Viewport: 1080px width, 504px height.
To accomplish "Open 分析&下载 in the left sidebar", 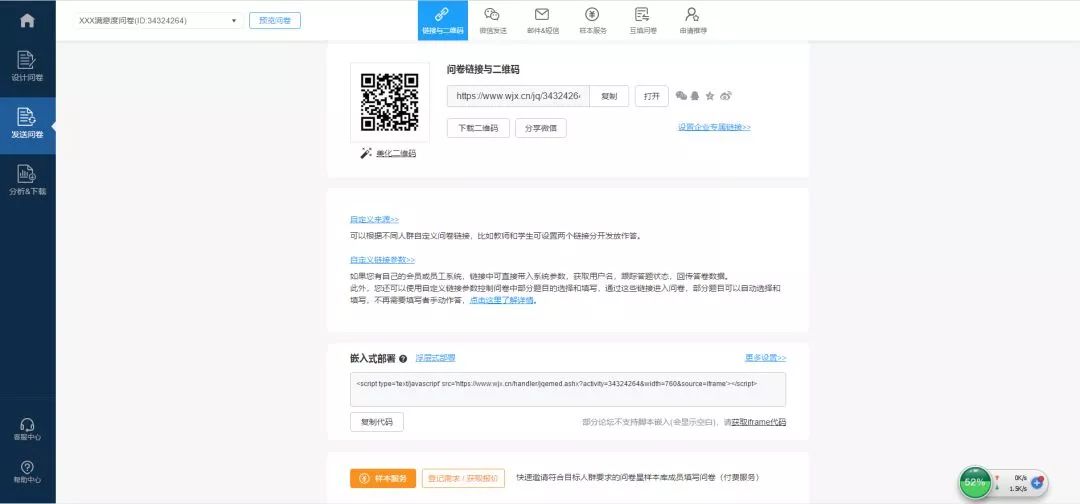I will pyautogui.click(x=28, y=180).
